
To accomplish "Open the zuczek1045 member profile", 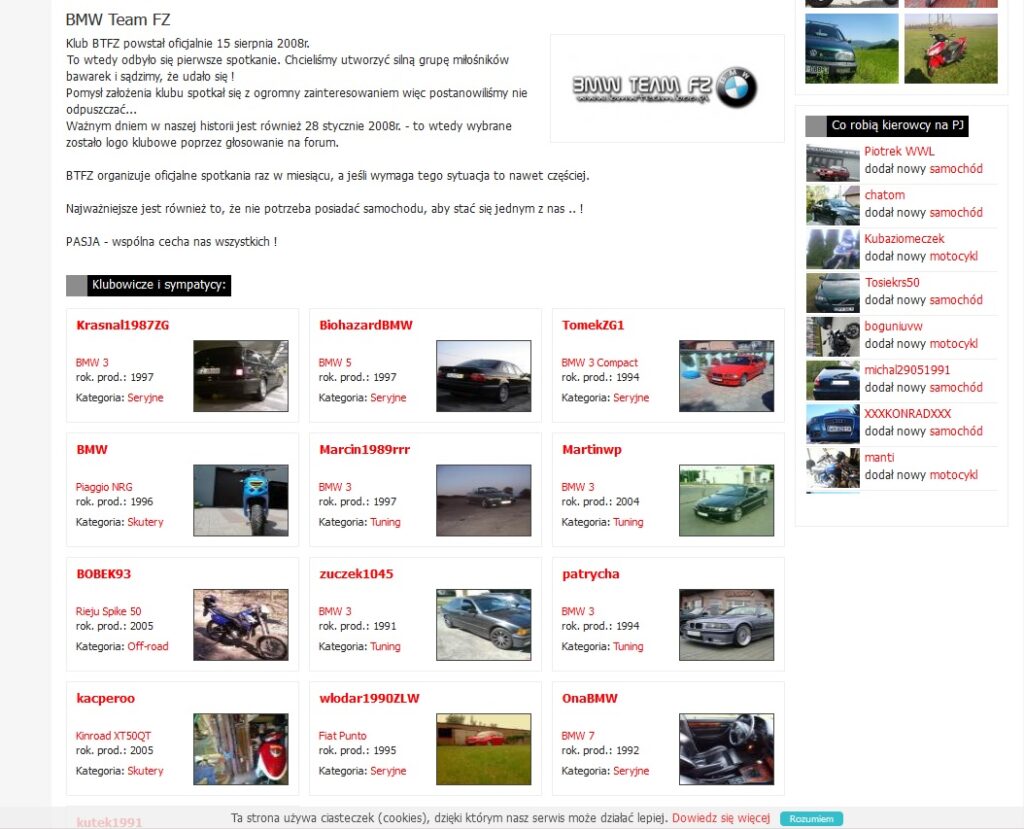I will (356, 574).
